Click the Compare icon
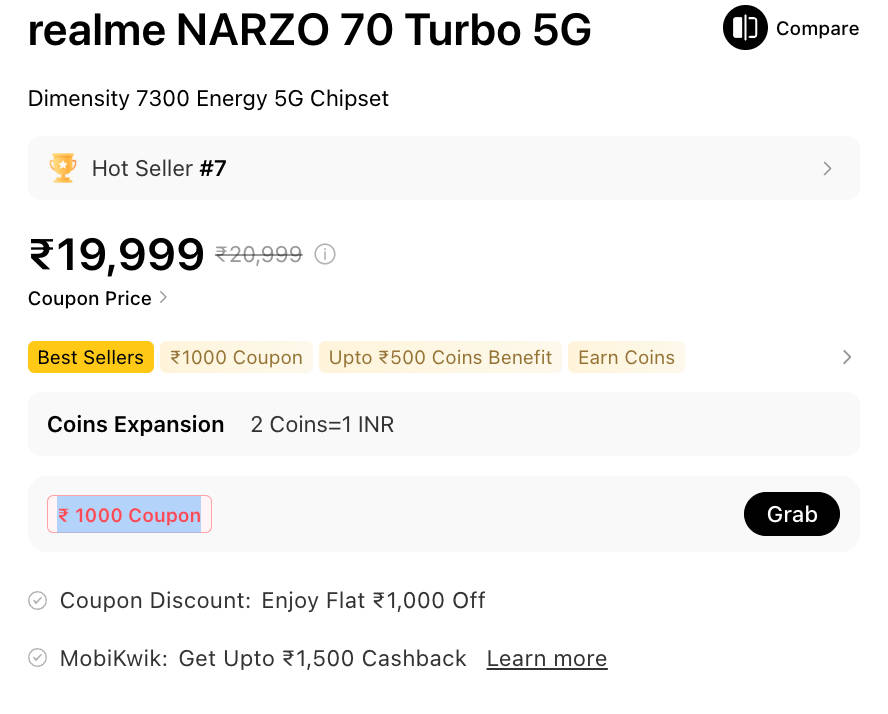This screenshot has width=888, height=714. 744,28
